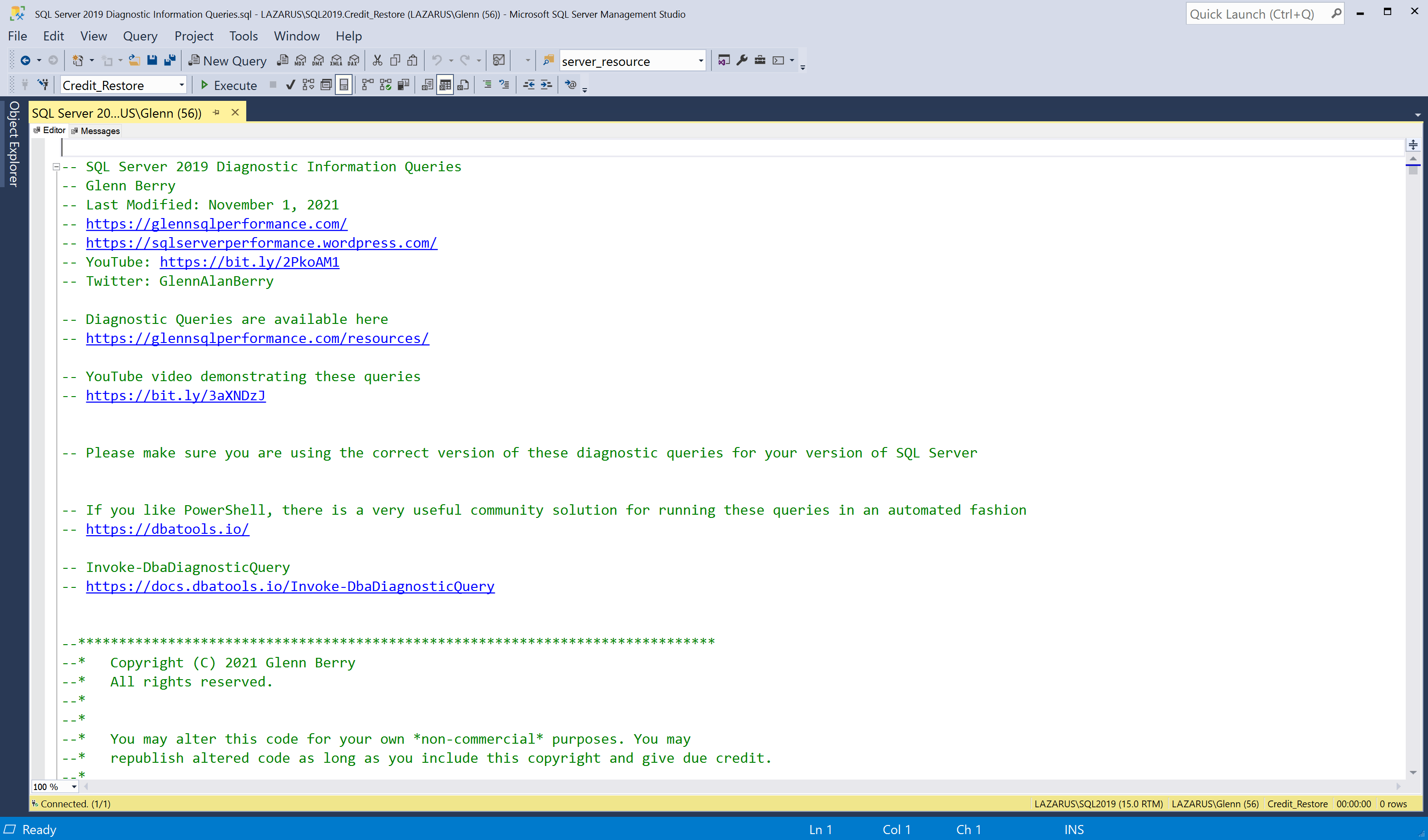Switch output to Results to File

click(x=463, y=85)
